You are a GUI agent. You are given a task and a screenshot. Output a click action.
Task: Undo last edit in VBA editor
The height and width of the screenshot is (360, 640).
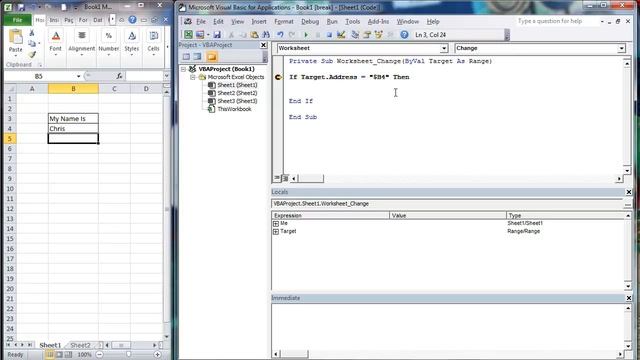(280, 35)
